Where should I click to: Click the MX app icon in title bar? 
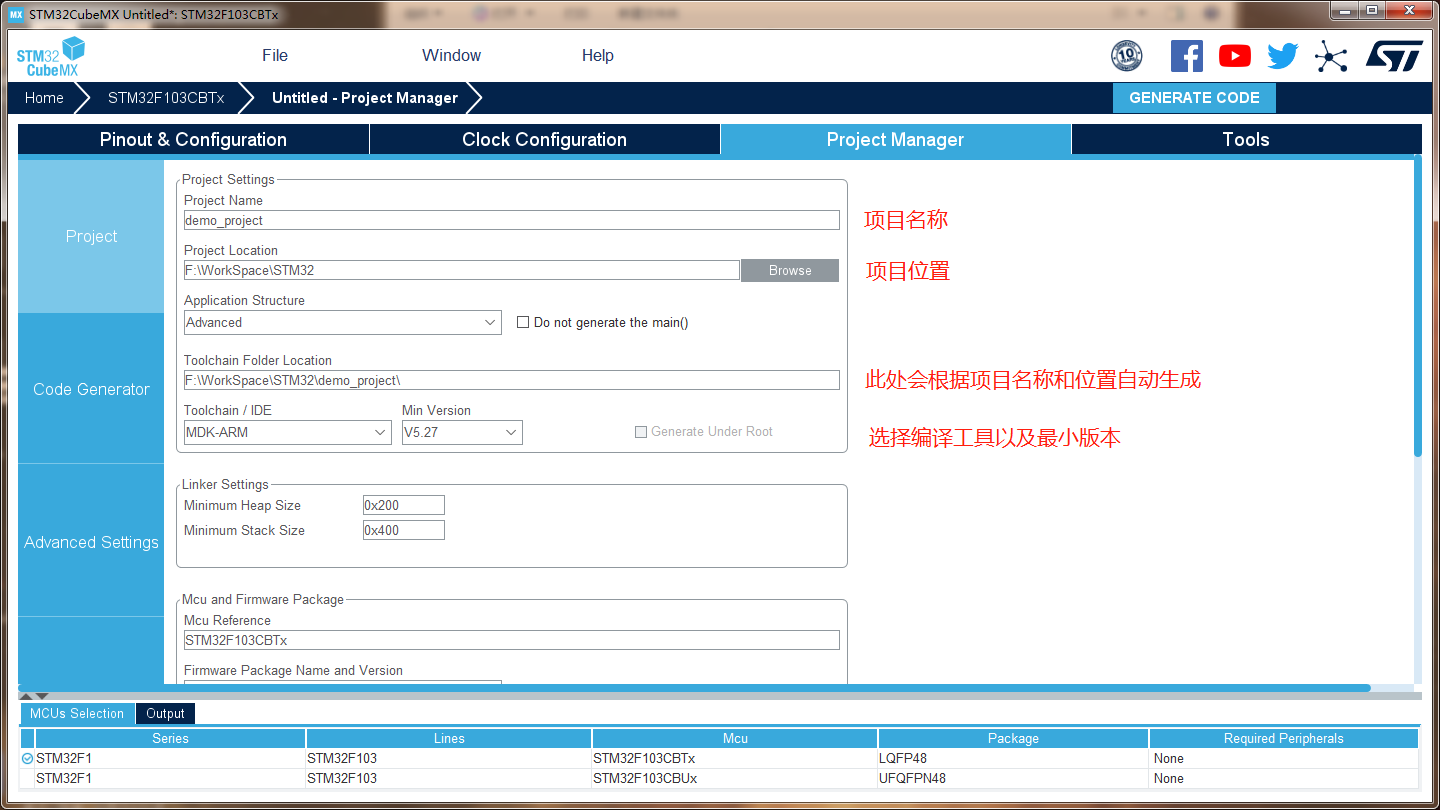click(15, 14)
